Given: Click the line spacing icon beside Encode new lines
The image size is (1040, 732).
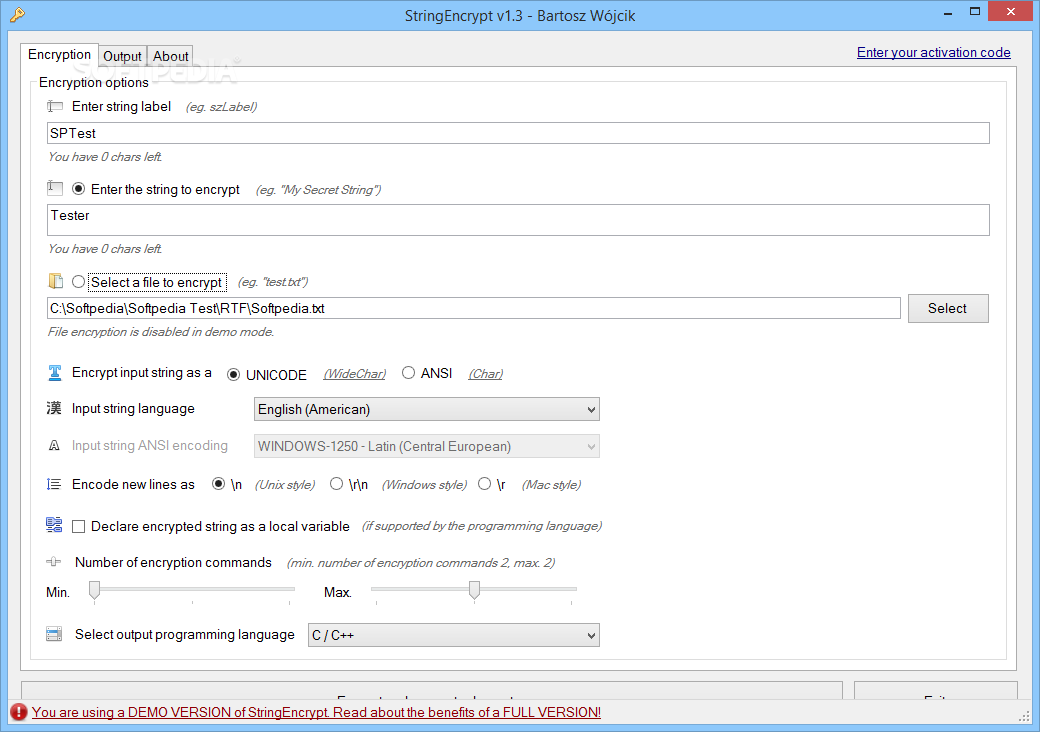Looking at the screenshot, I should pos(54,484).
